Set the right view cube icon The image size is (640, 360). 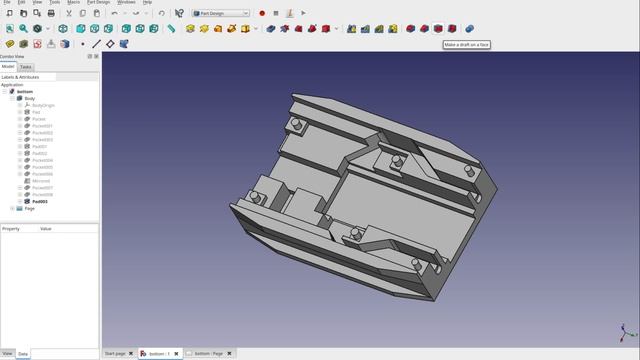[108, 29]
